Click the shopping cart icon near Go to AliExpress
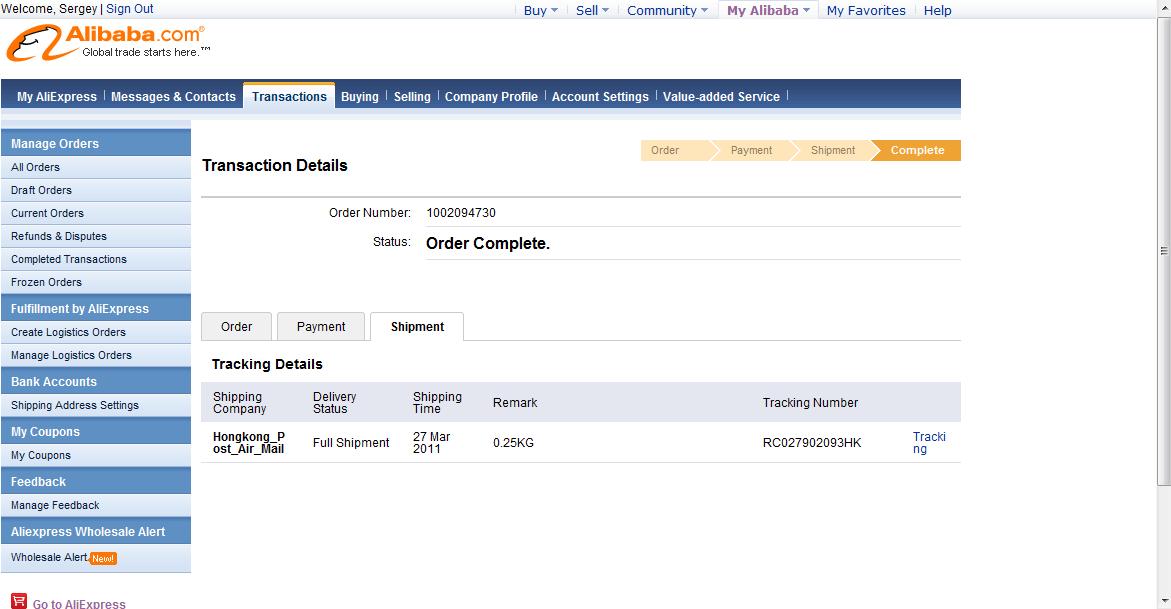 19,601
